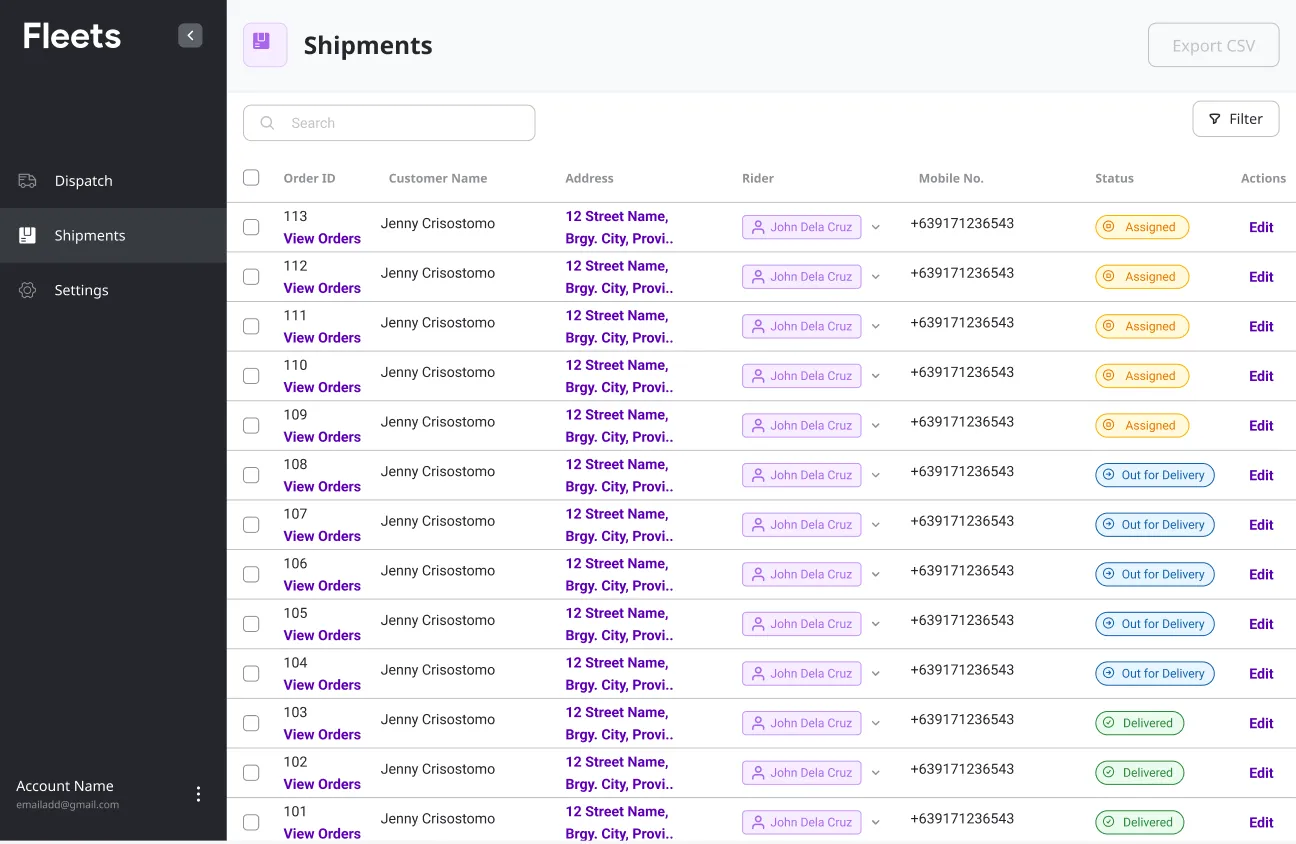Open Settings in the sidebar
The image size is (1296, 844).
click(113, 290)
